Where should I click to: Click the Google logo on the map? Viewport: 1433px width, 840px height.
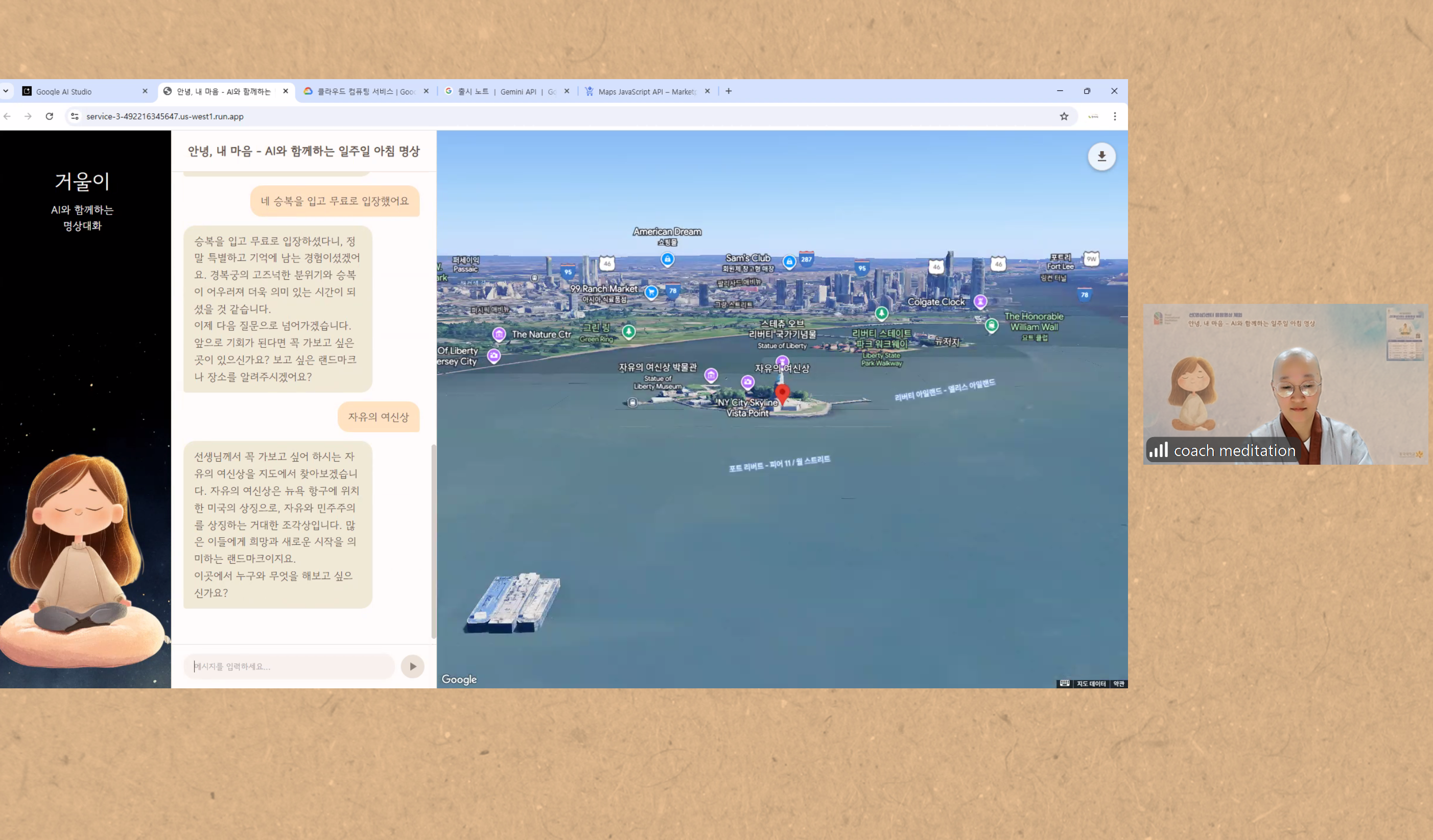(x=459, y=679)
